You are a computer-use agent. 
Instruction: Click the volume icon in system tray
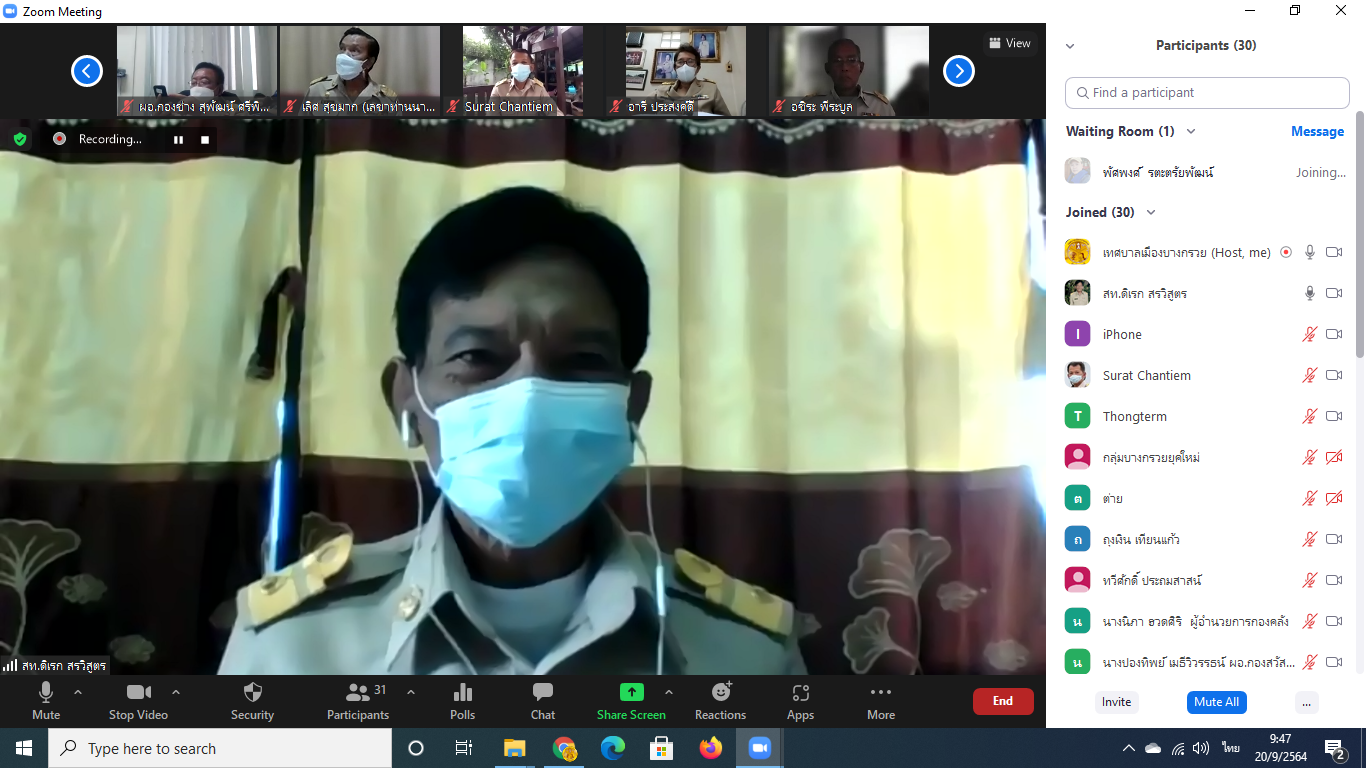point(1201,748)
